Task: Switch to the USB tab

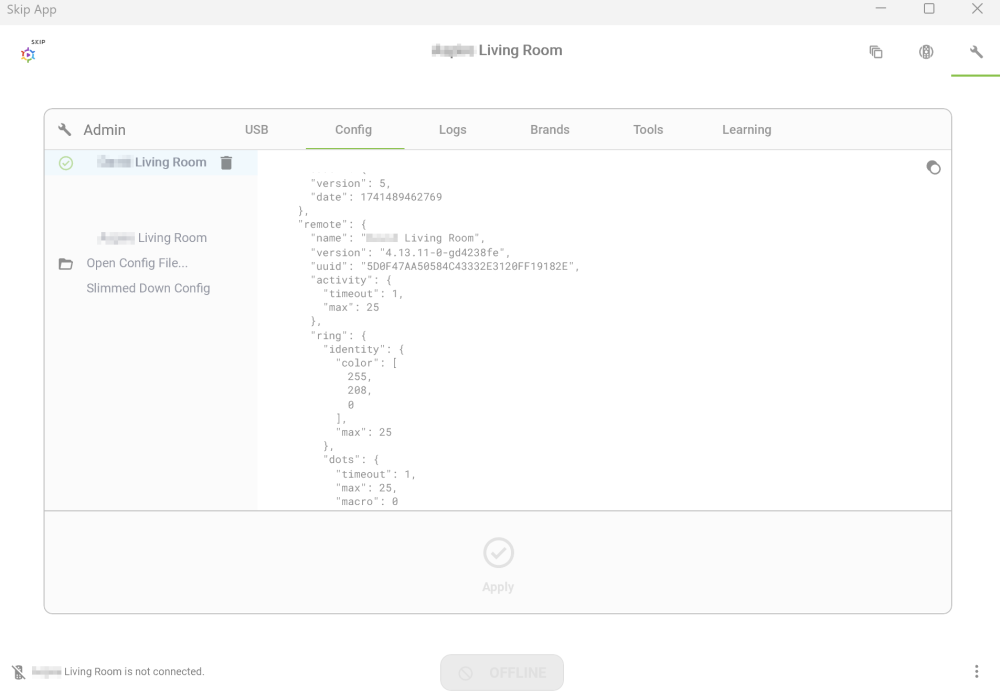Action: click(256, 129)
